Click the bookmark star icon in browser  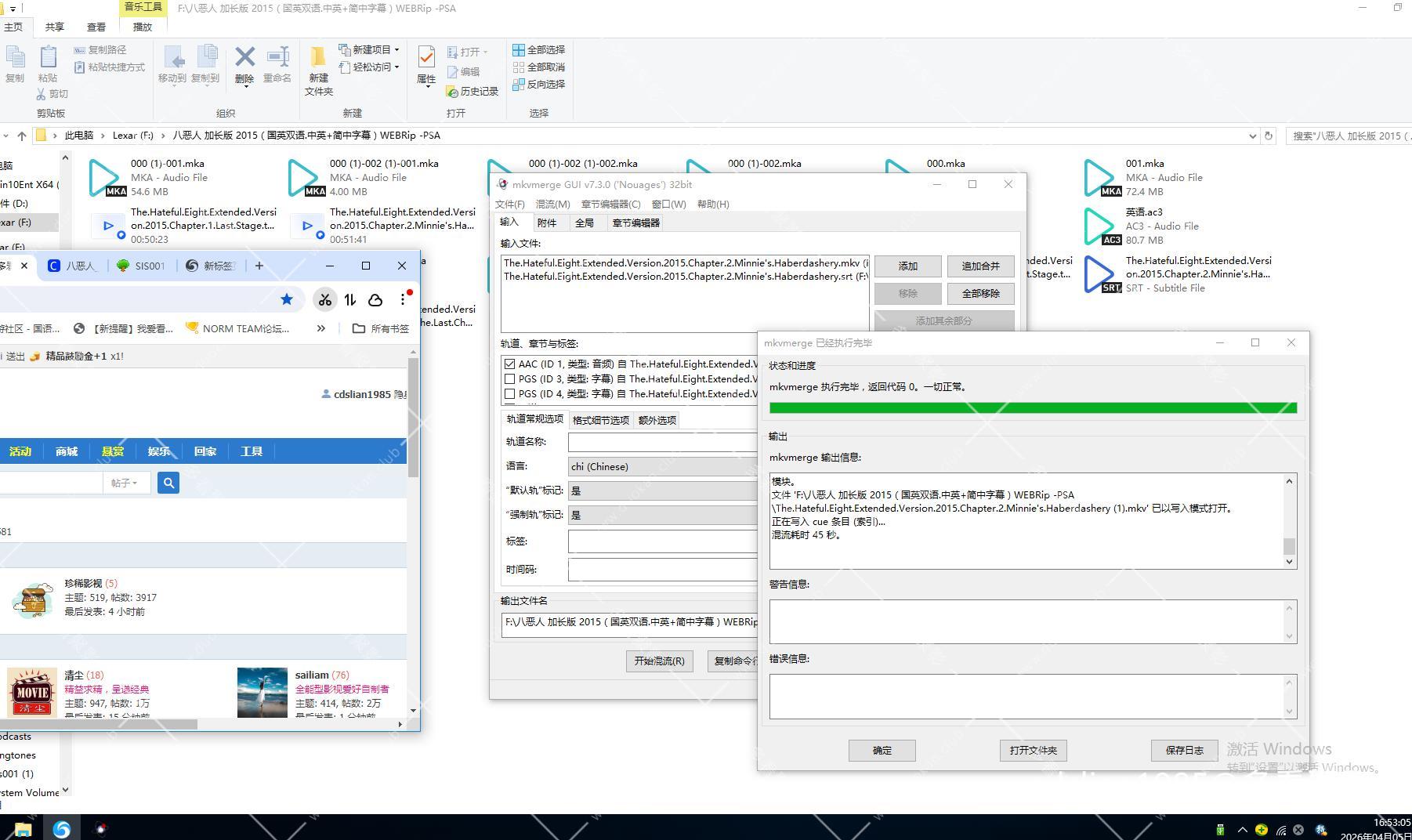click(x=287, y=299)
